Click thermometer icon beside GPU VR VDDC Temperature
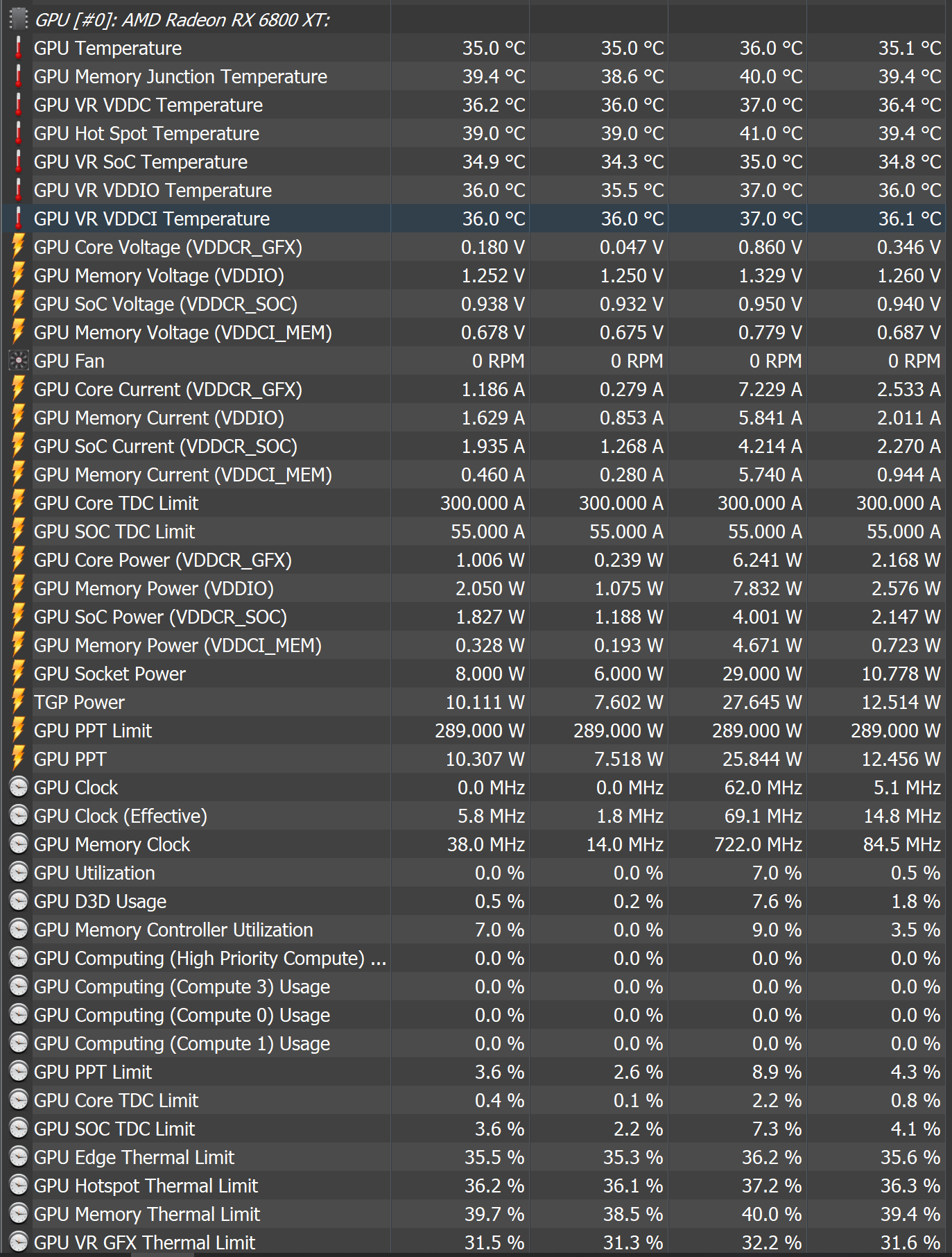952x1257 pixels. [x=19, y=105]
